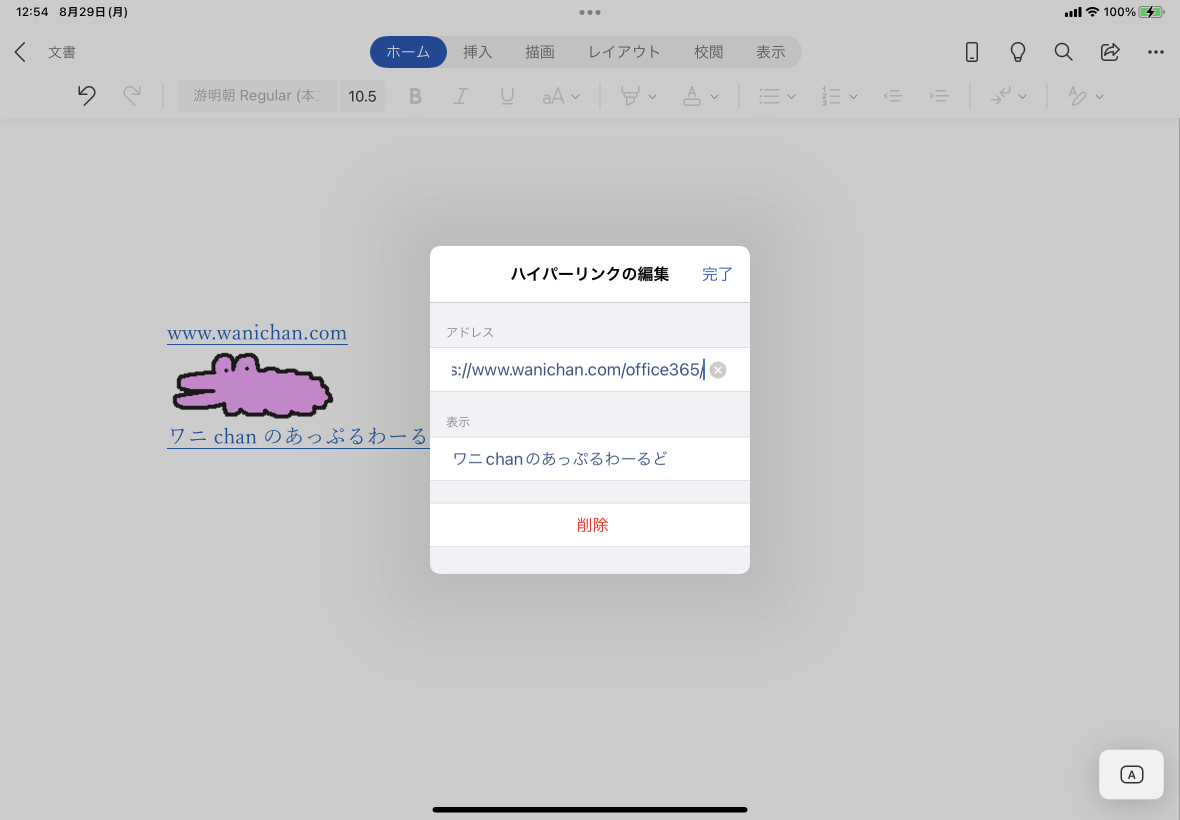Expand the bullet list style dropdown
The image size is (1180, 820).
(x=791, y=97)
